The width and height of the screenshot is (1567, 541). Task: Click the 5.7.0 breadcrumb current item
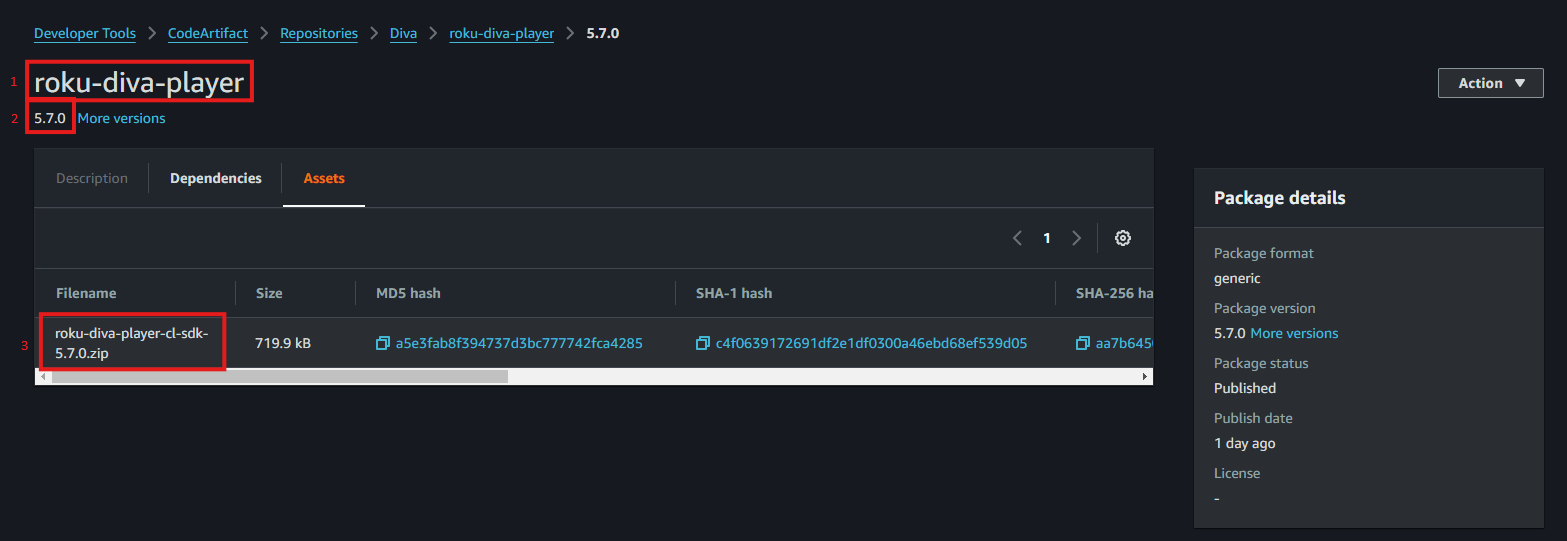(x=603, y=33)
